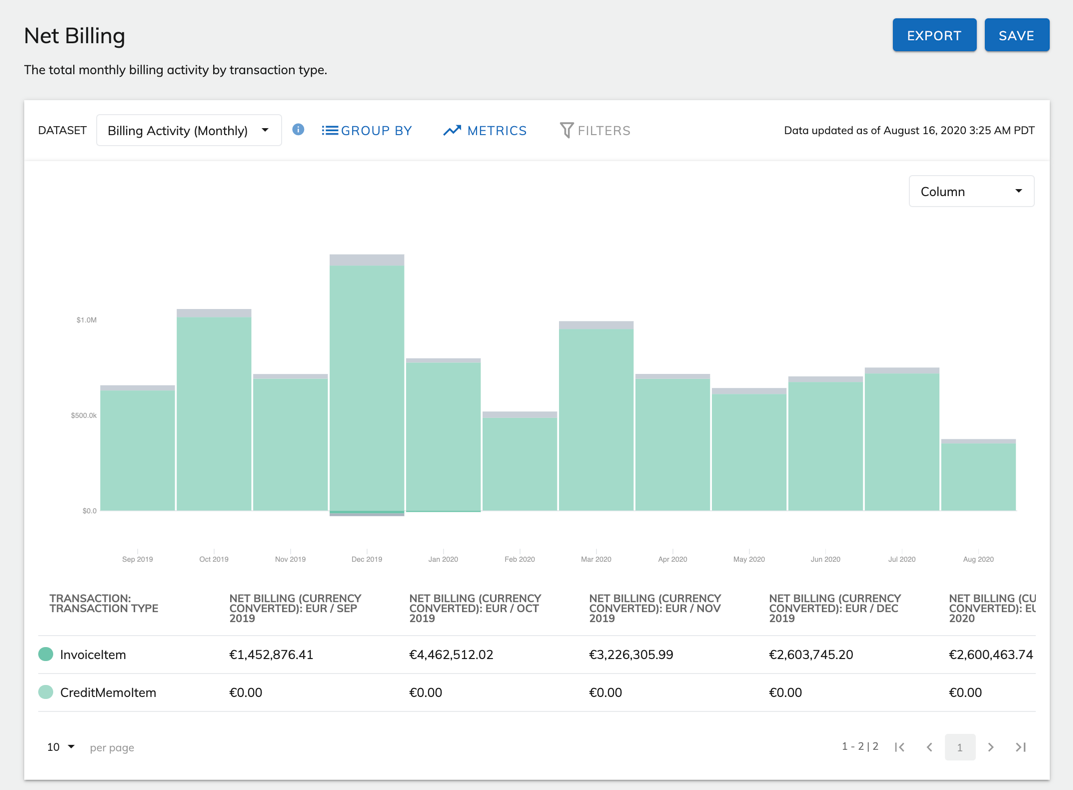Jump to the last results page
This screenshot has height=790, width=1073.
point(1021,747)
